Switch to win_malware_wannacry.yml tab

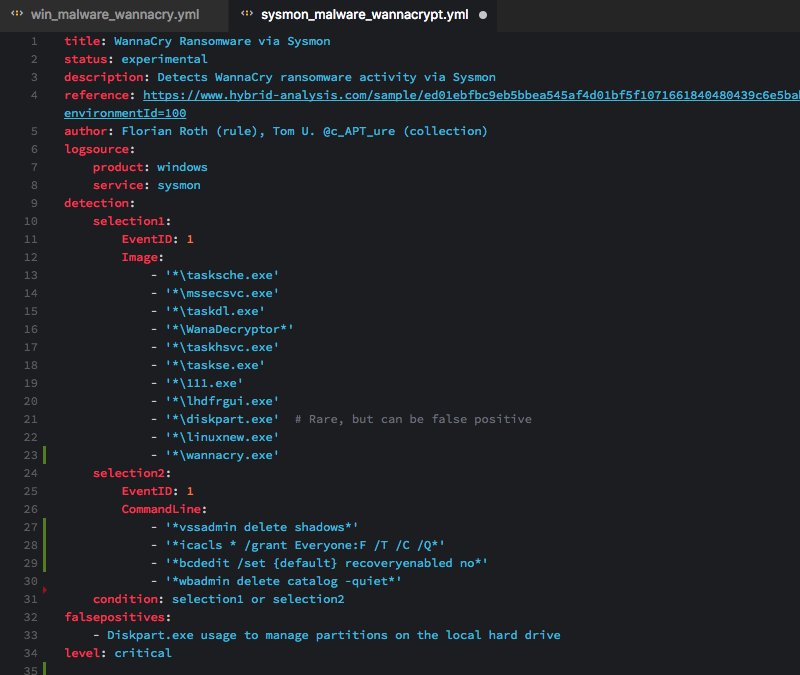(x=115, y=14)
